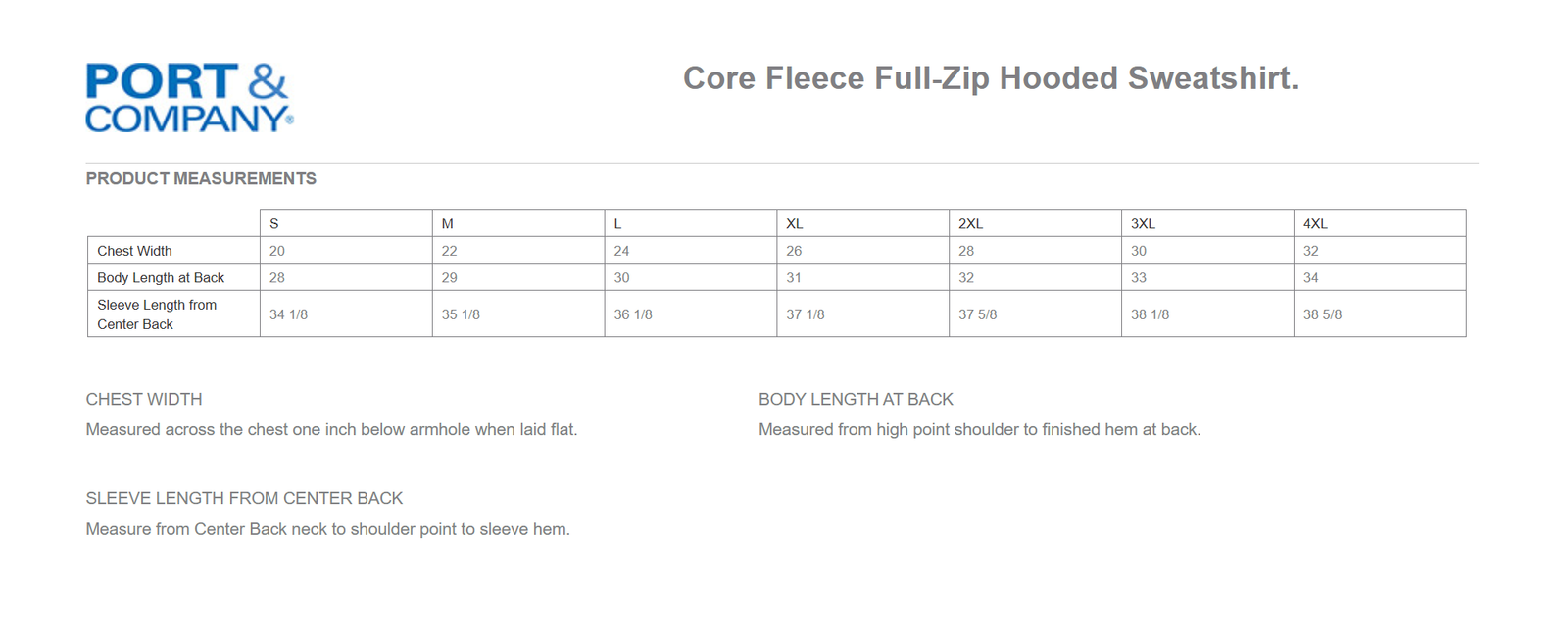Click the chest width value 24 for L
This screenshot has height=627, width=1568.
(x=621, y=251)
